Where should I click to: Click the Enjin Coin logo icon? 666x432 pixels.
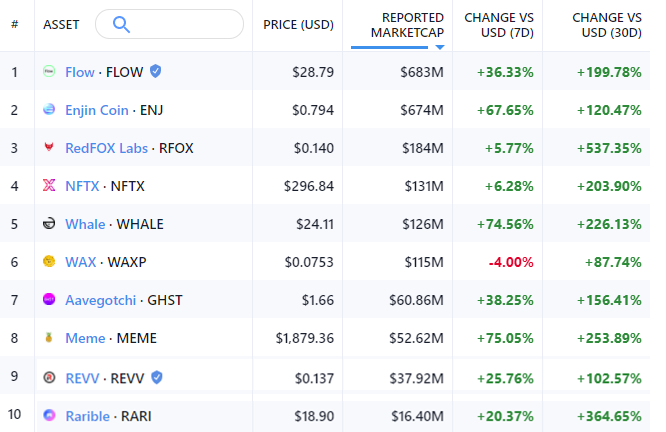pyautogui.click(x=49, y=109)
